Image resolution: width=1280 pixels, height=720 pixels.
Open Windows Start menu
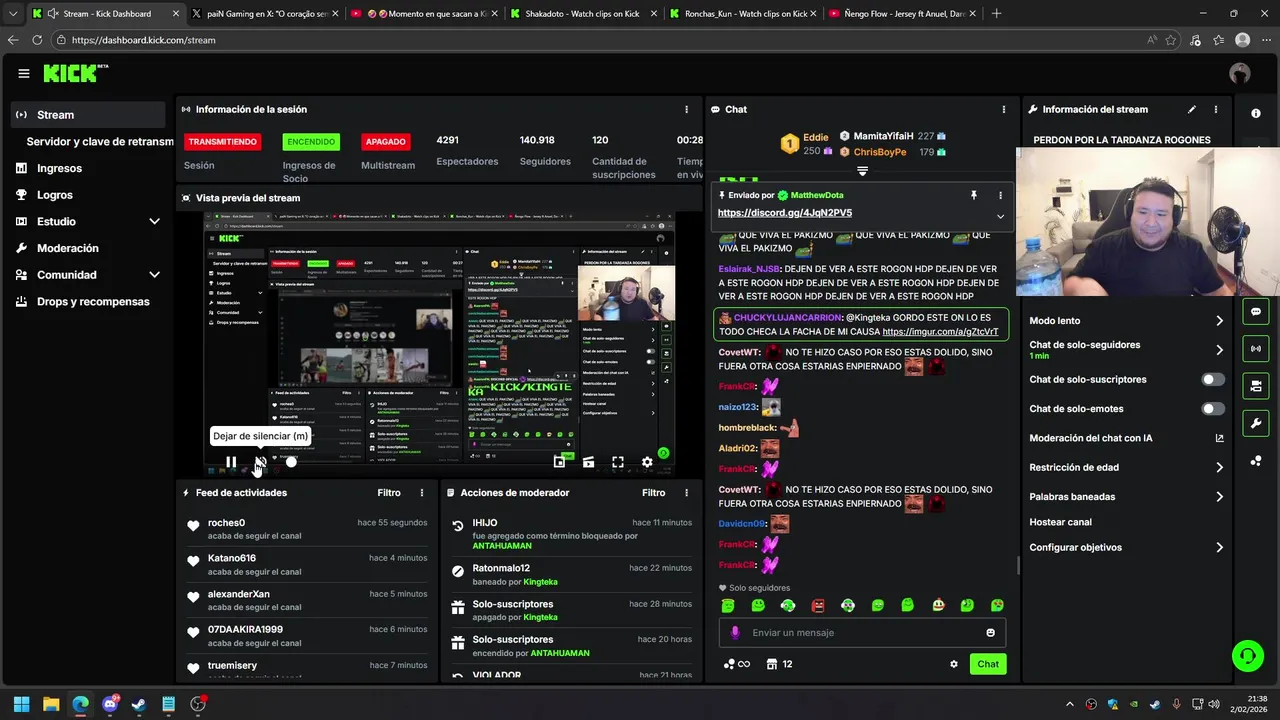[x=21, y=705]
